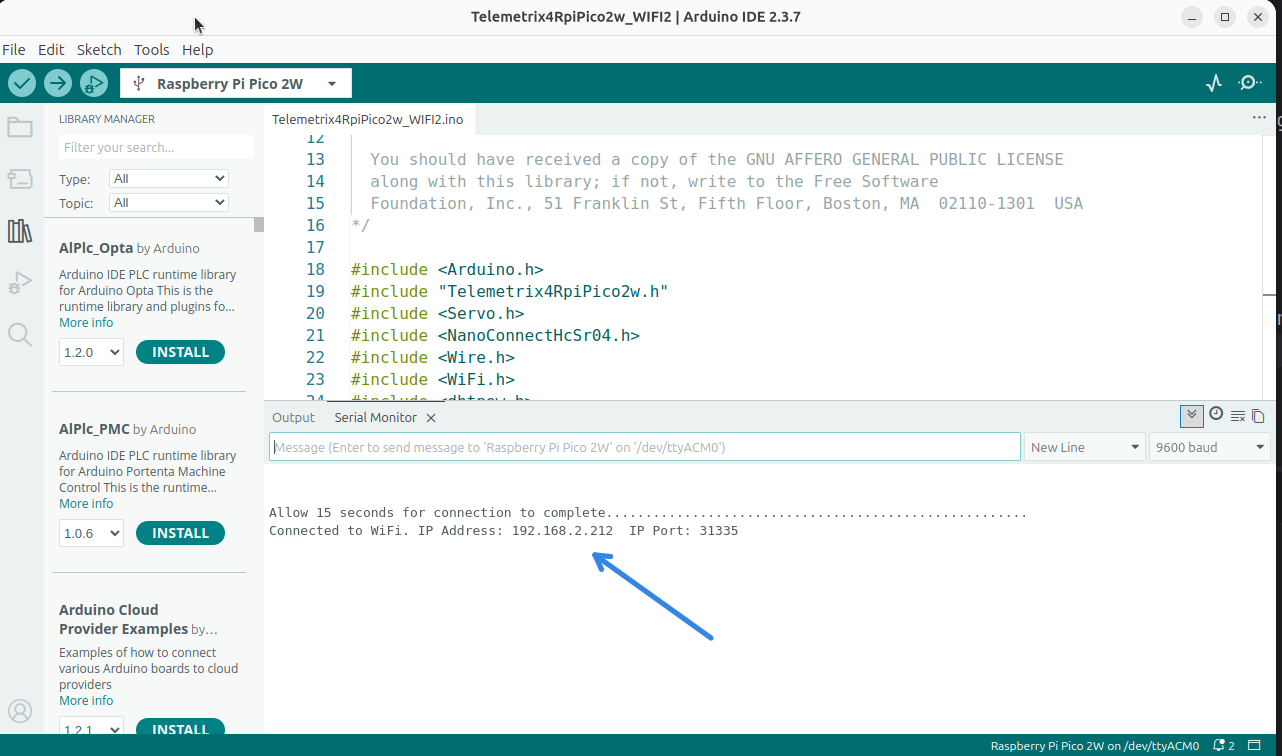Click More info link under AlPlc_PMC
Viewport: 1282px width, 756px height.
(86, 504)
